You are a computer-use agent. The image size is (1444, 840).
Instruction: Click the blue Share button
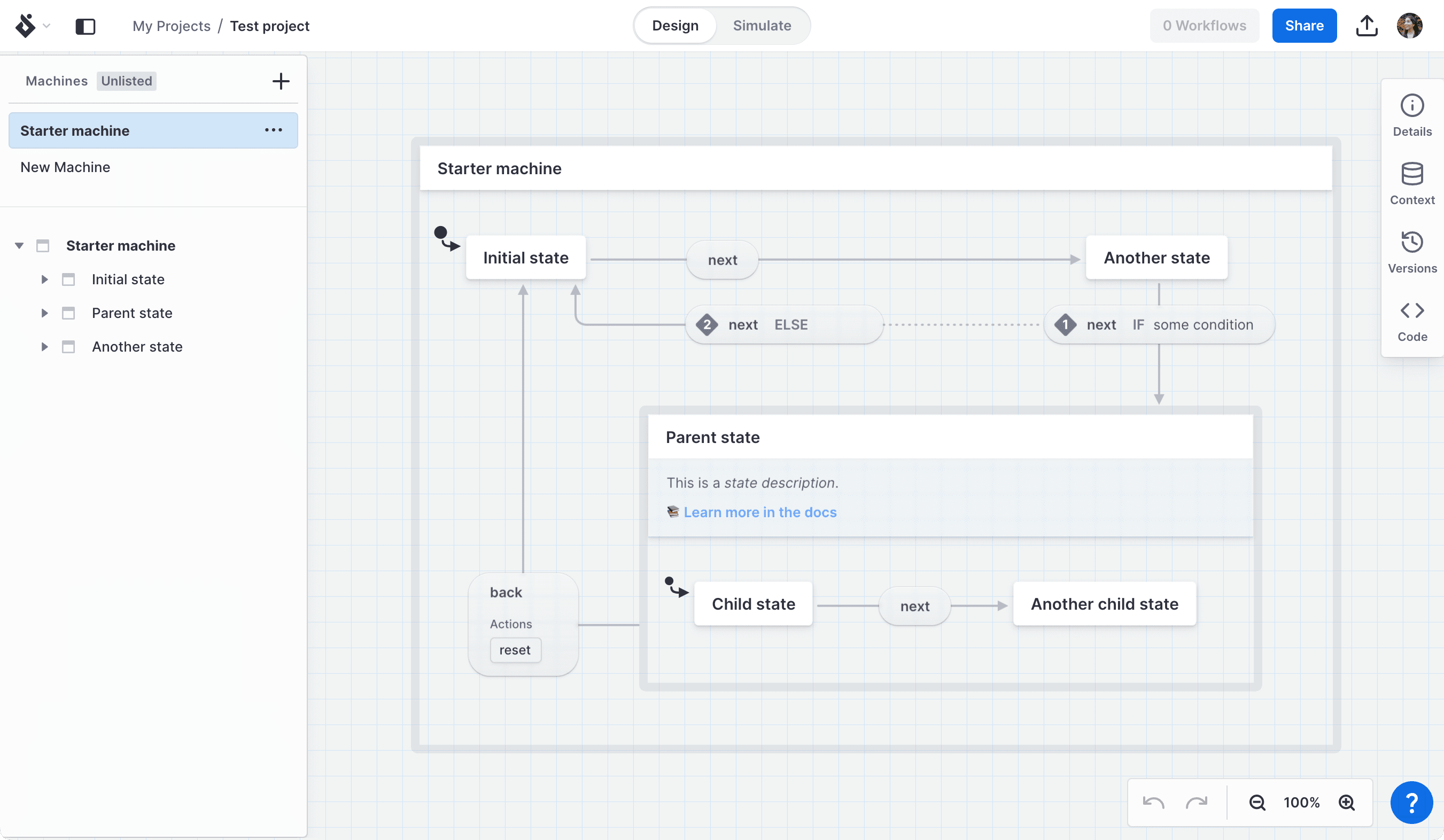[1303, 26]
